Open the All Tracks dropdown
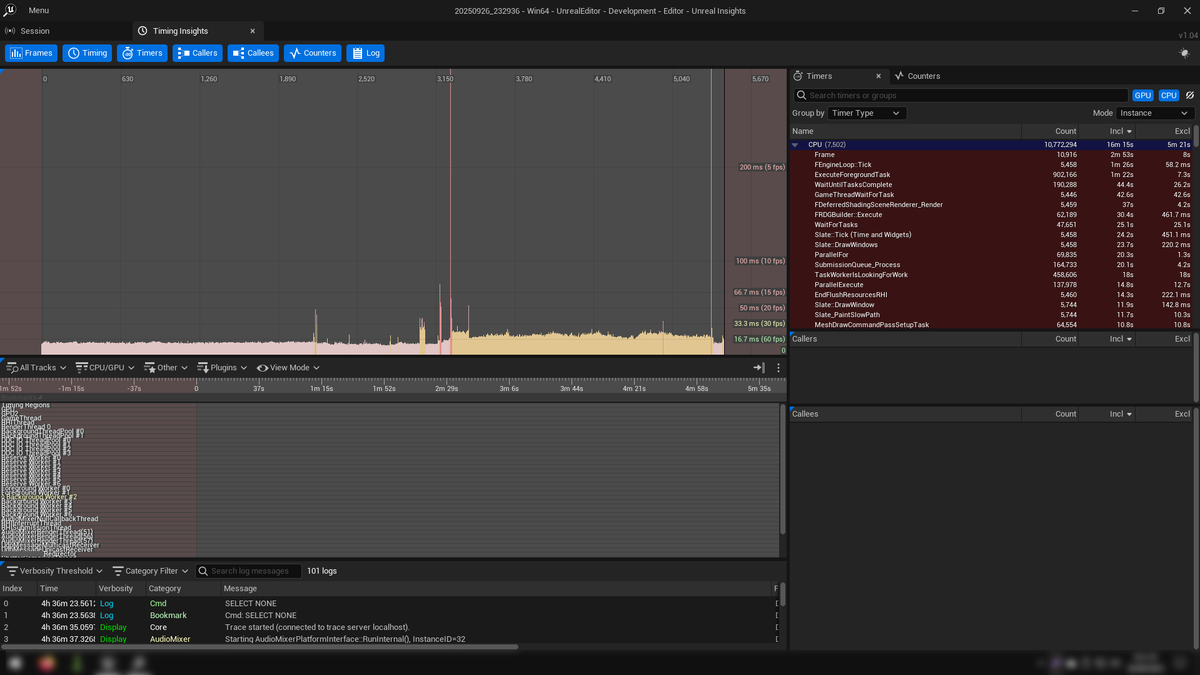This screenshot has height=675, width=1200. click(36, 368)
